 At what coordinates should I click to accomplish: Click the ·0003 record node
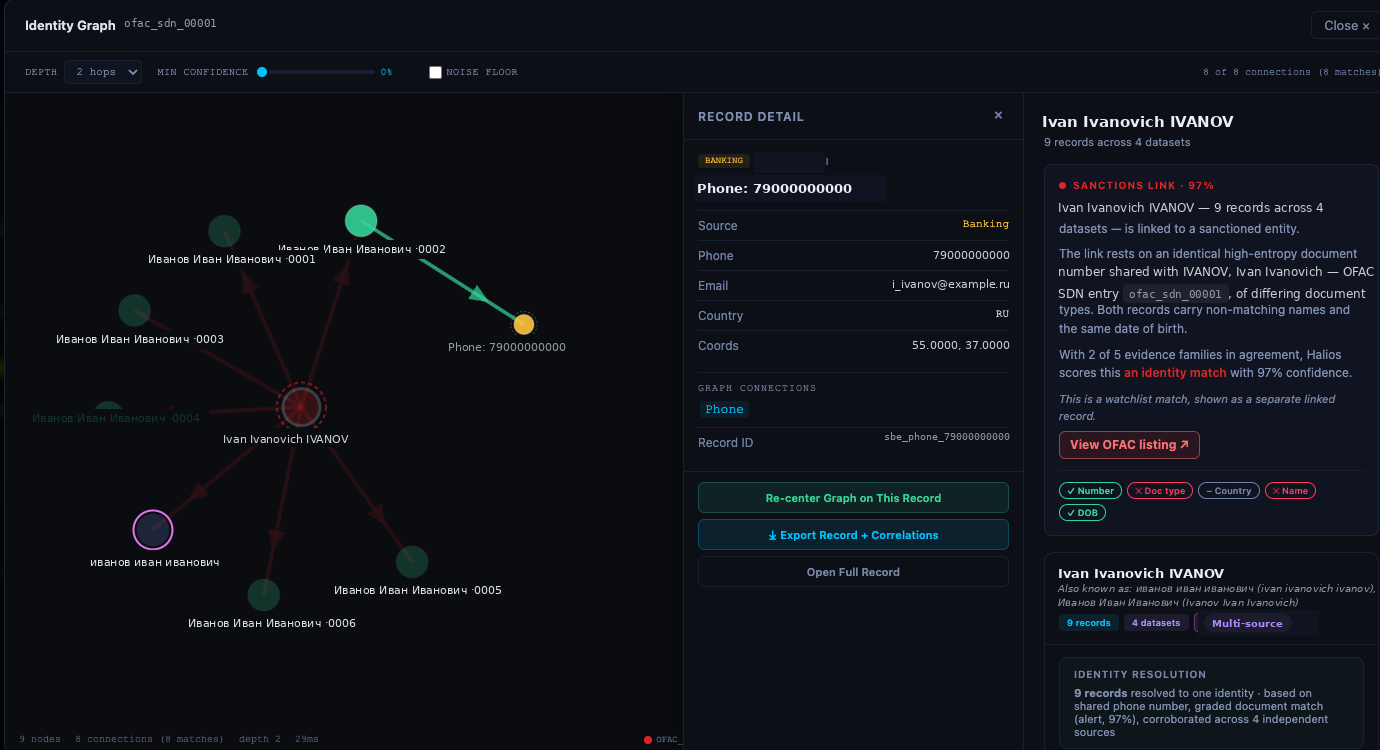click(x=134, y=310)
